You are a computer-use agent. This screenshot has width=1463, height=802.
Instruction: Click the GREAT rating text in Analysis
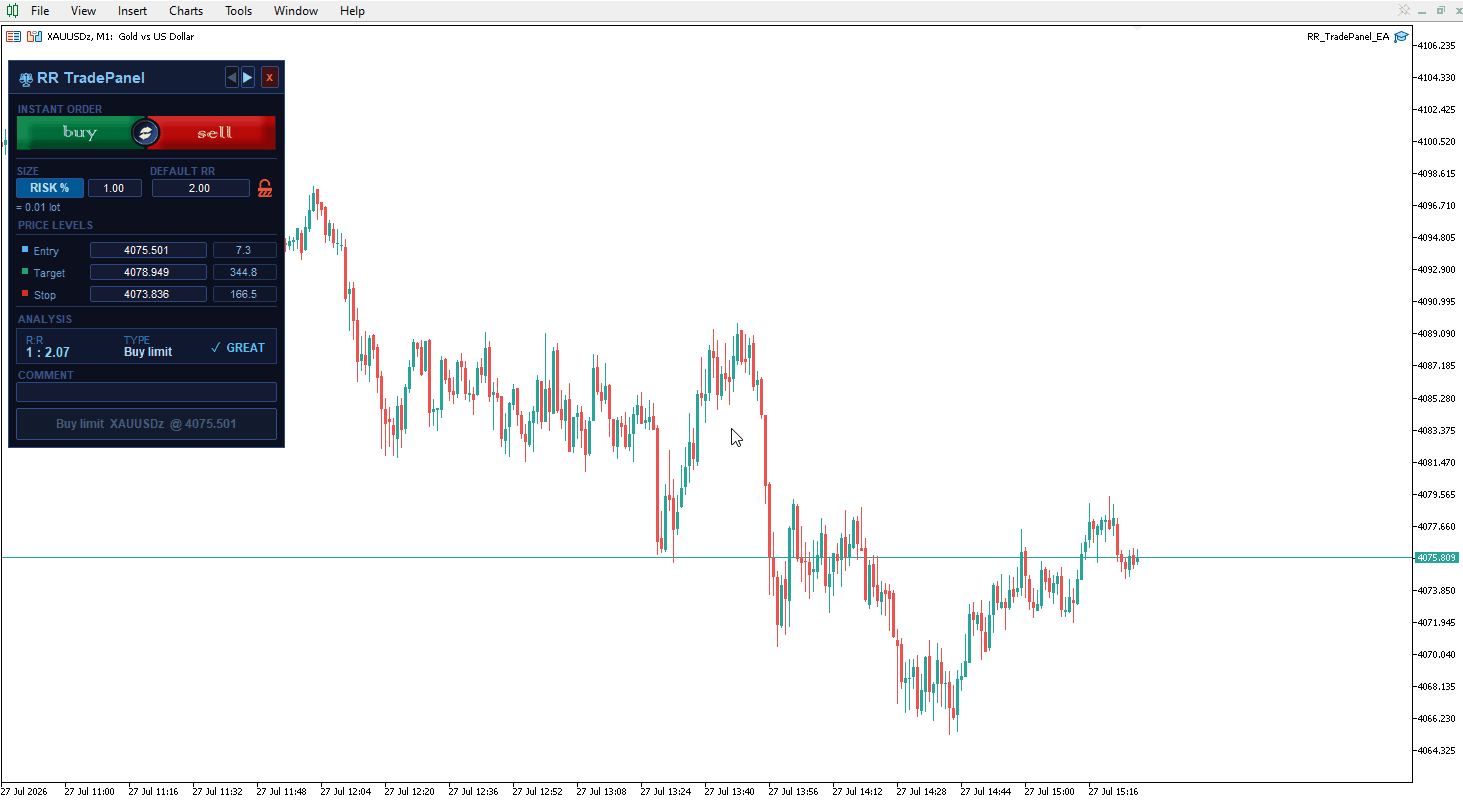click(x=245, y=348)
